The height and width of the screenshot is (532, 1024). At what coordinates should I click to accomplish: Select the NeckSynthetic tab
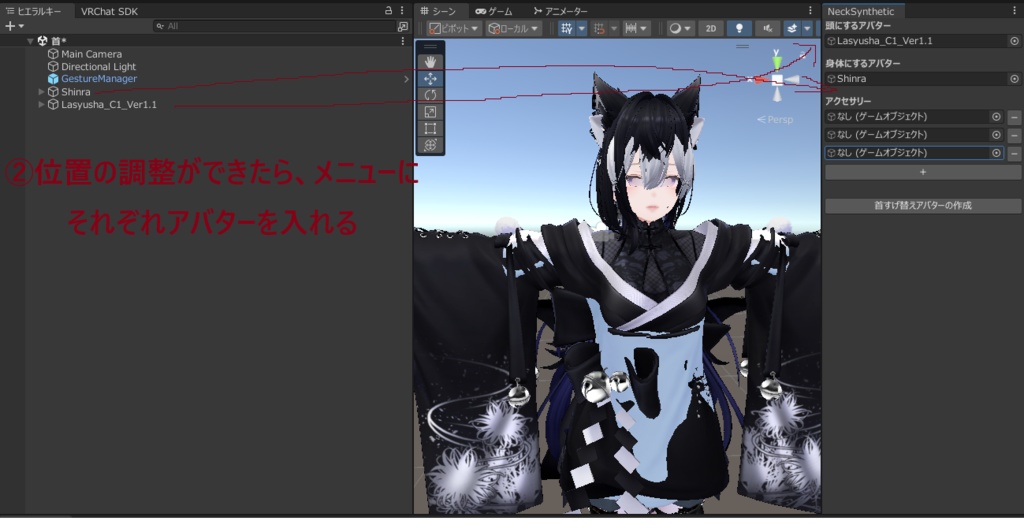[x=861, y=11]
